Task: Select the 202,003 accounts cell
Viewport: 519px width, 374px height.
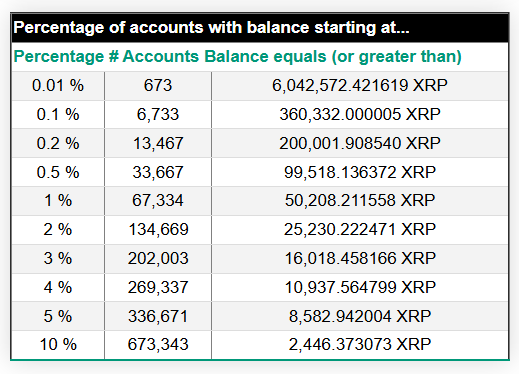Action: tap(158, 258)
